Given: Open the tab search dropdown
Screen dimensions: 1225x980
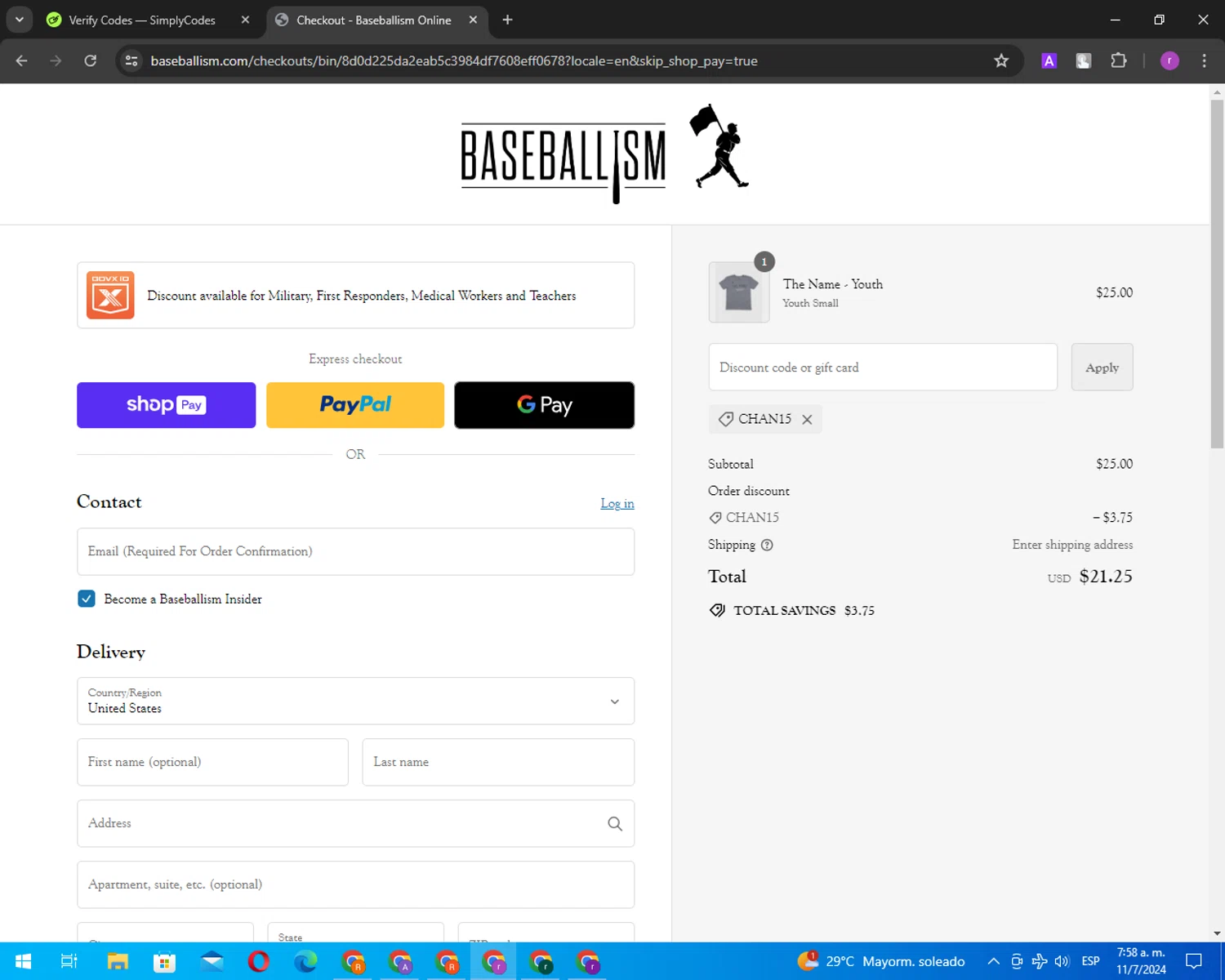Looking at the screenshot, I should [20, 20].
